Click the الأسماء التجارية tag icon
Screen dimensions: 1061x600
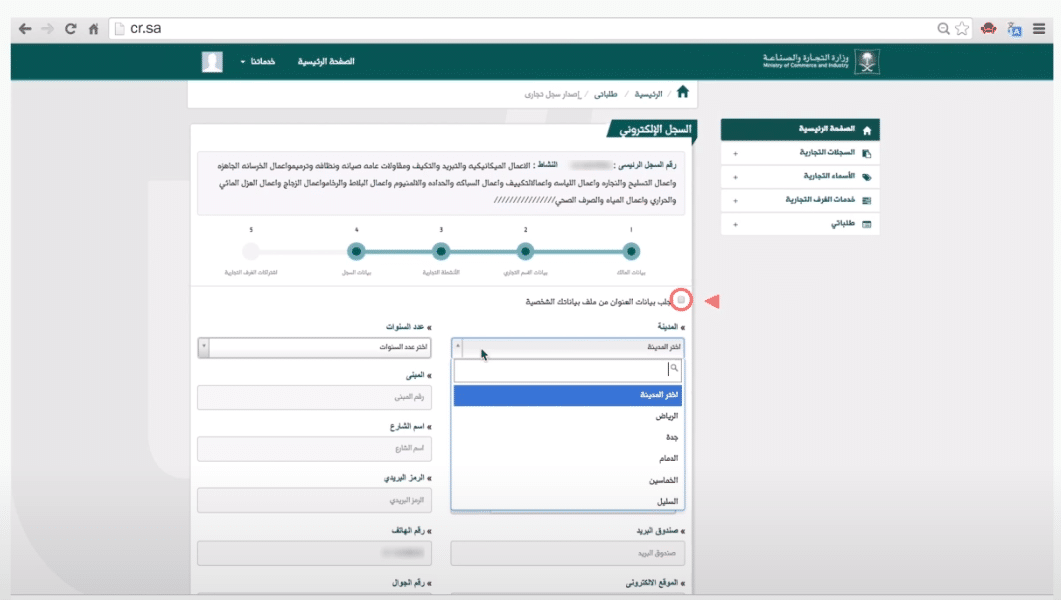(867, 177)
